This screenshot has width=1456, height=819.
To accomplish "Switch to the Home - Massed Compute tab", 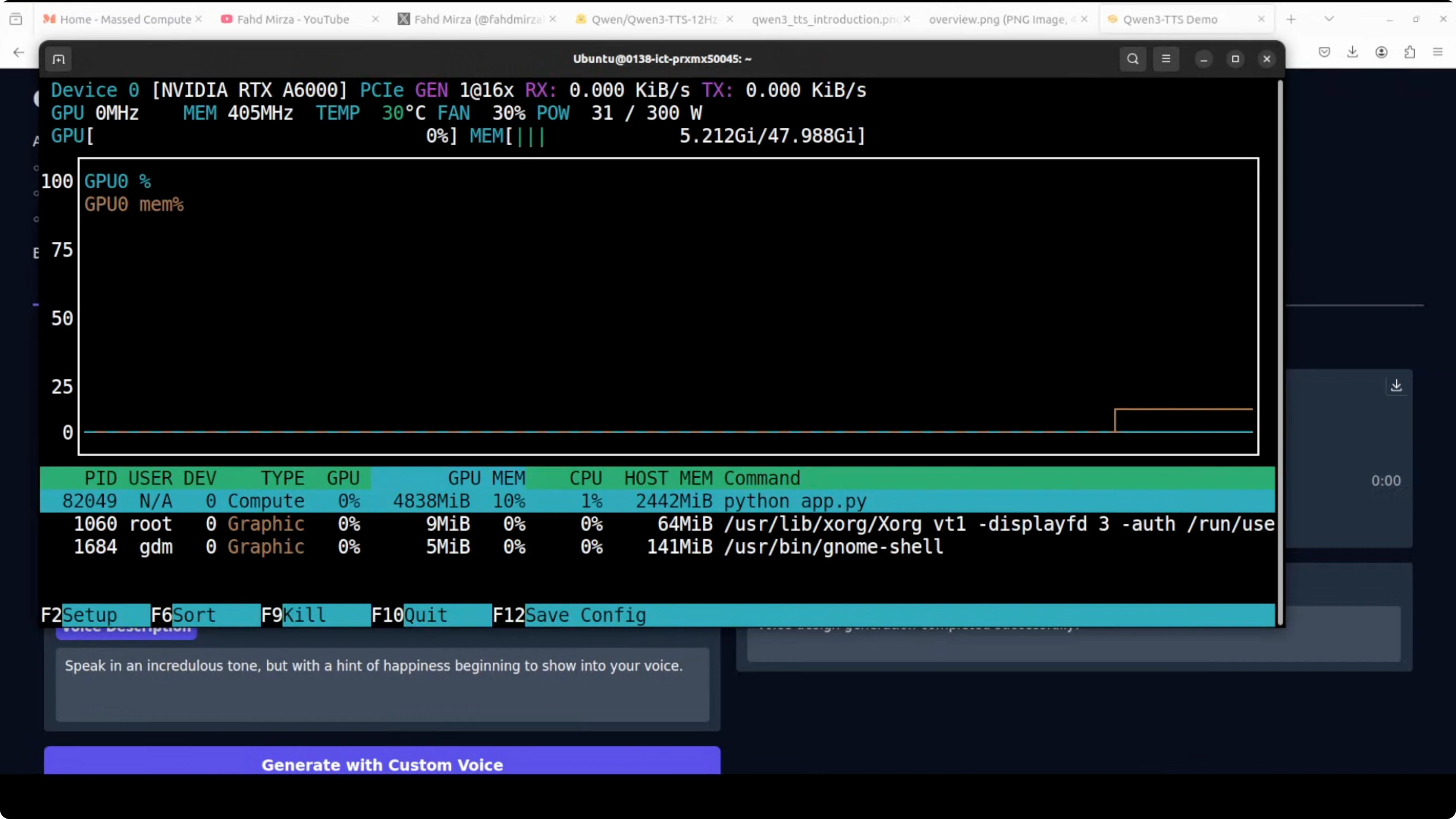I will click(125, 19).
